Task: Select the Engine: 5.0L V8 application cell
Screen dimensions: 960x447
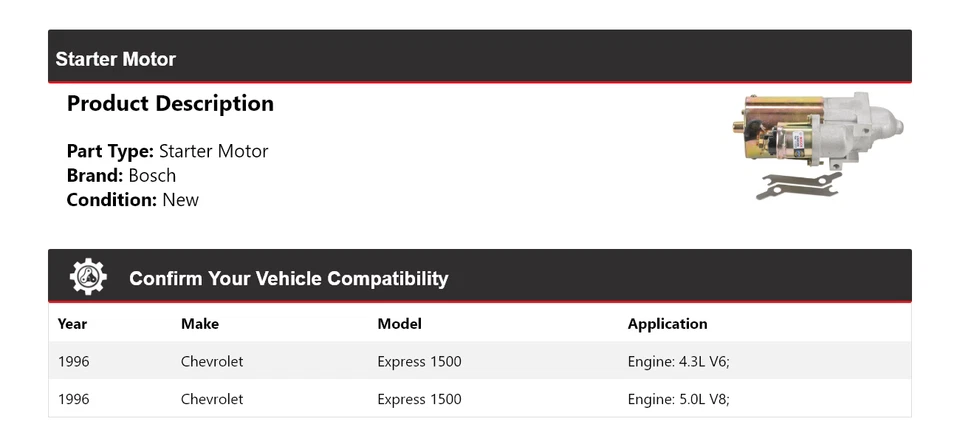Action: [678, 399]
